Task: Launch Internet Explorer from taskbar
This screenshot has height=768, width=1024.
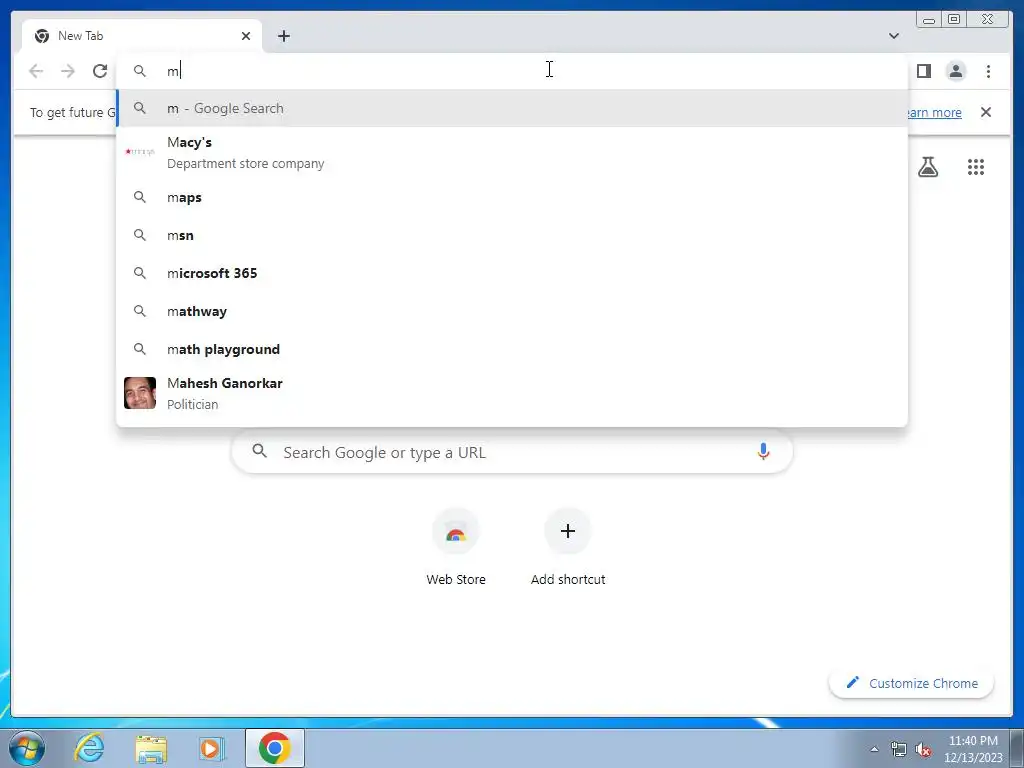Action: (x=89, y=748)
